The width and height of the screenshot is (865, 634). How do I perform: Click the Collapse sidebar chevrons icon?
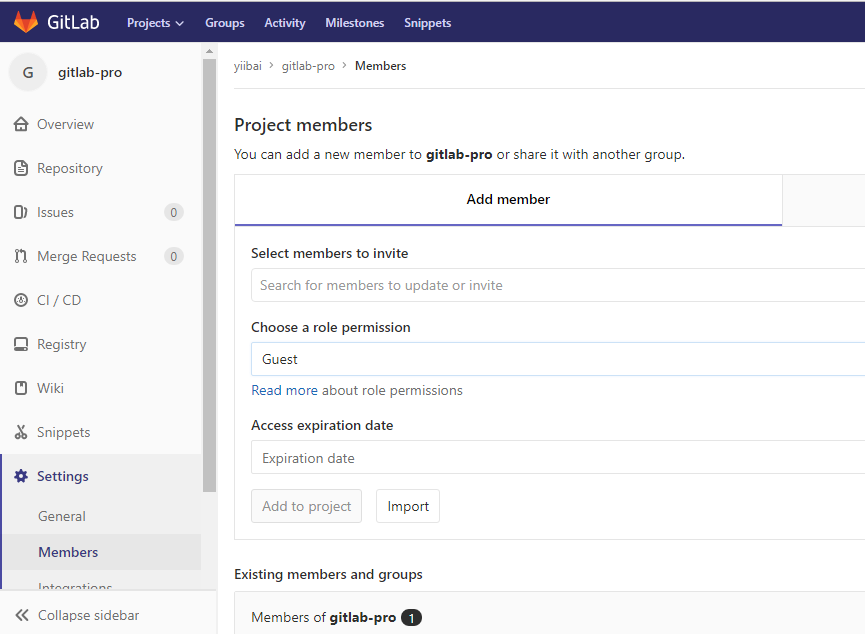(x=22, y=615)
